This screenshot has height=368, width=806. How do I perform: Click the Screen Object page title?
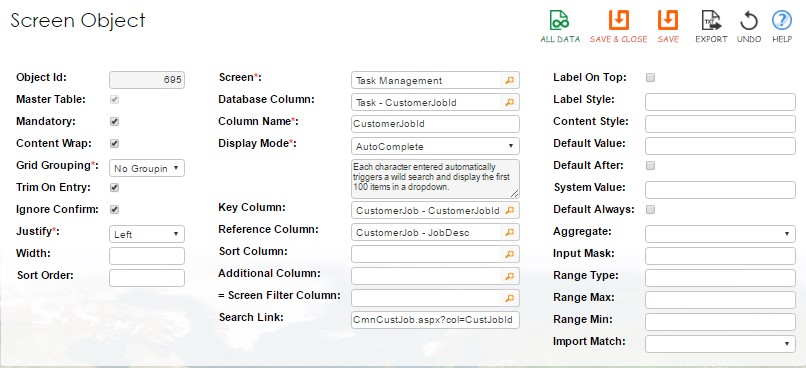[x=78, y=21]
